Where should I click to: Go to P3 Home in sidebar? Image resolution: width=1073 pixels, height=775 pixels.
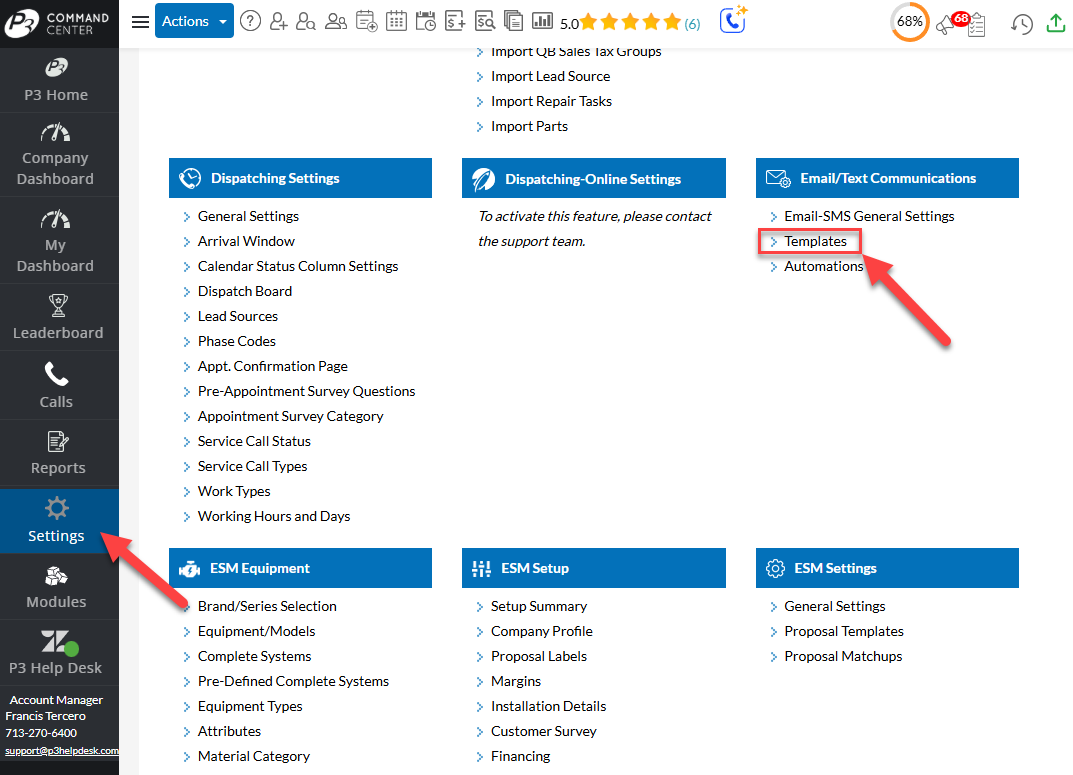point(57,80)
